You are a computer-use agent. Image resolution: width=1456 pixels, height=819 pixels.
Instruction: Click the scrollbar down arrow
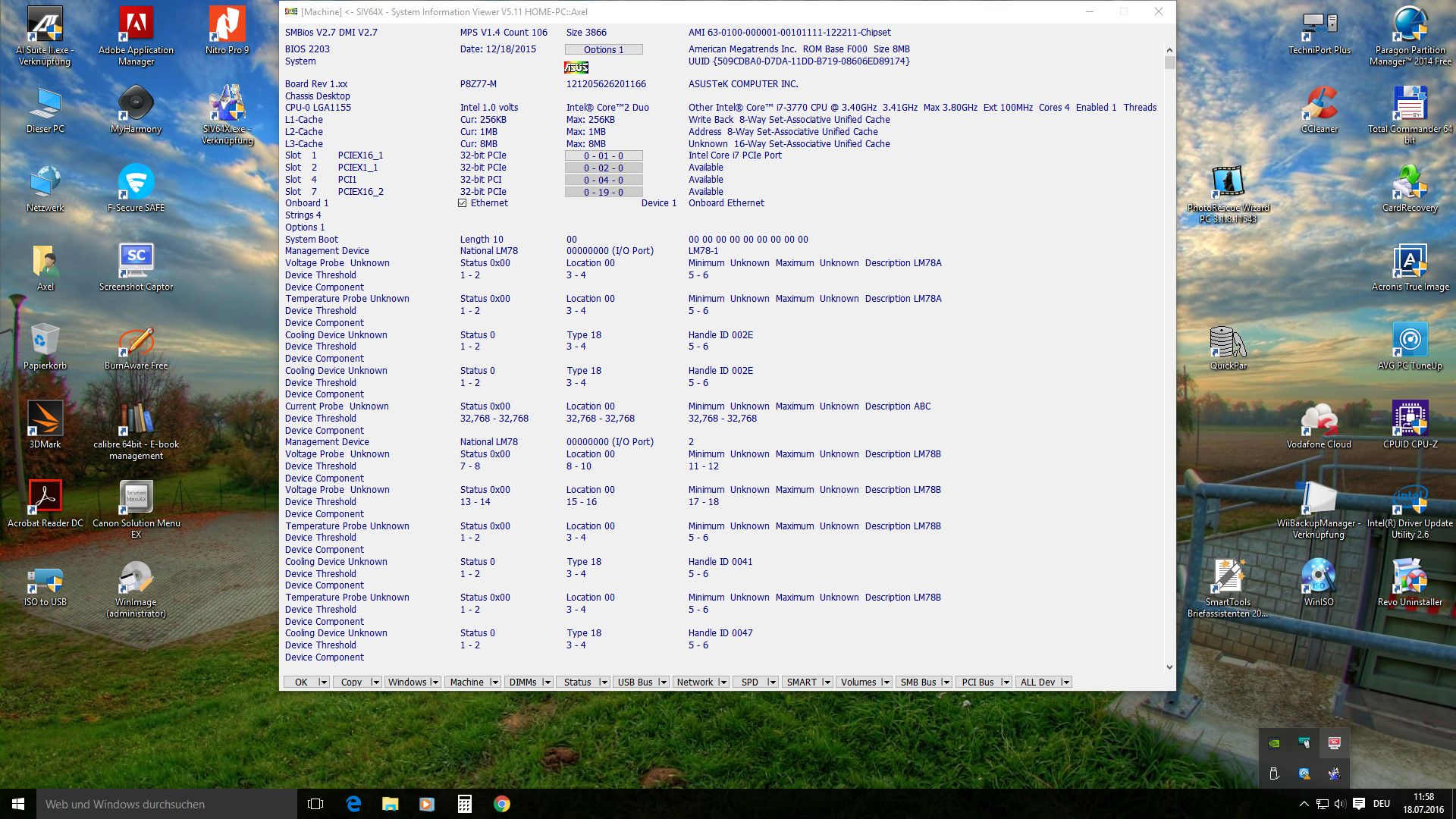1169,667
